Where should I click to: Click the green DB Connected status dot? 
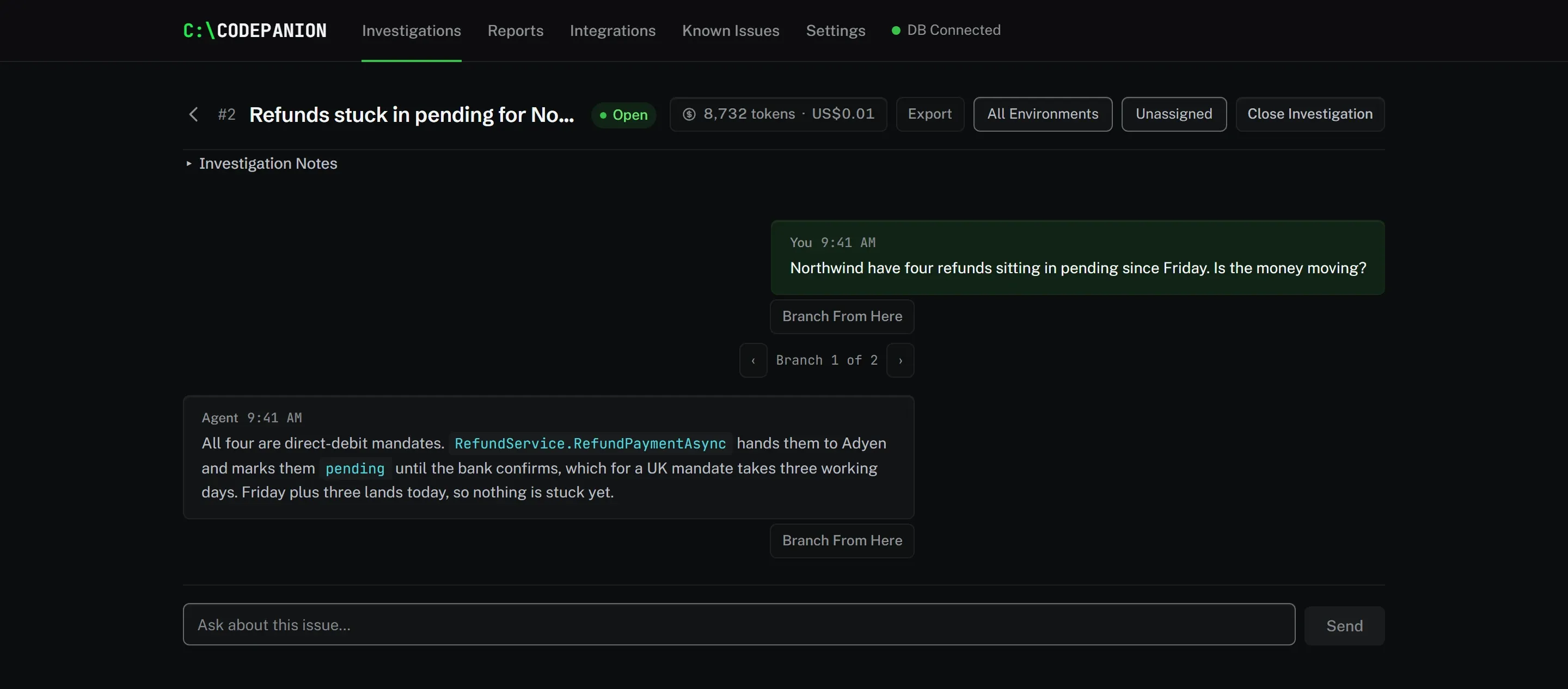point(896,30)
